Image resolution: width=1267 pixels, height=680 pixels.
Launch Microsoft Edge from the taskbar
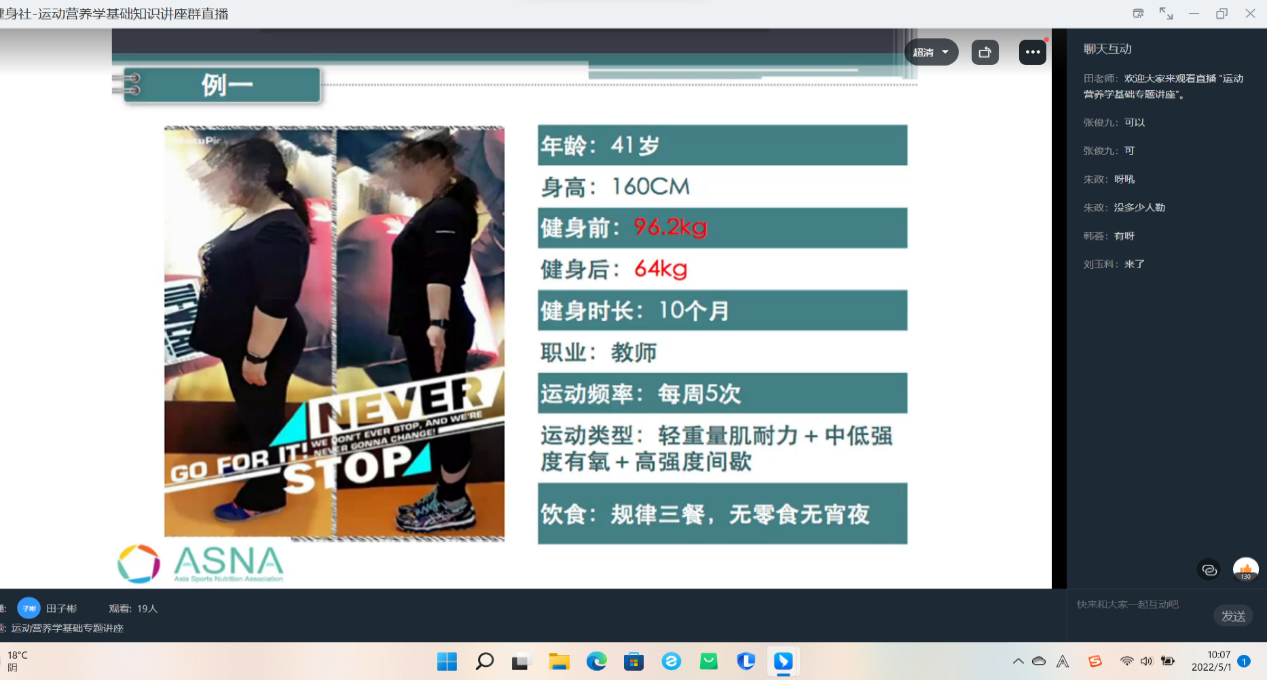(596, 661)
